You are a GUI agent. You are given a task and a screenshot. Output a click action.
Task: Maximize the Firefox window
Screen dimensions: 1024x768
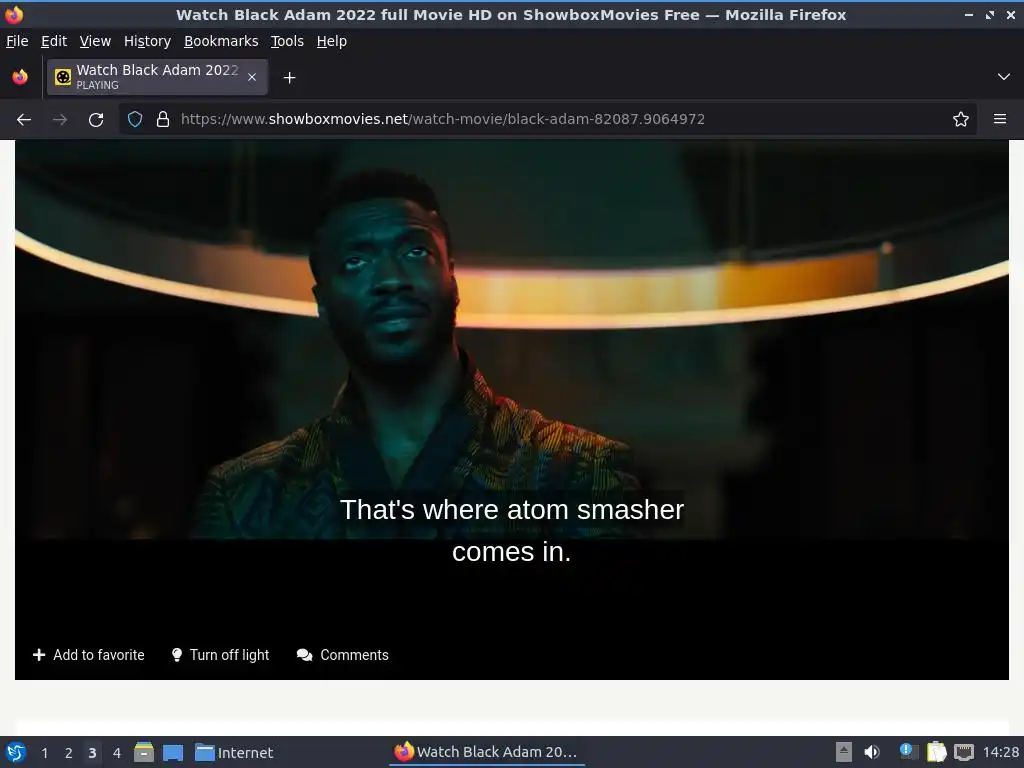990,14
